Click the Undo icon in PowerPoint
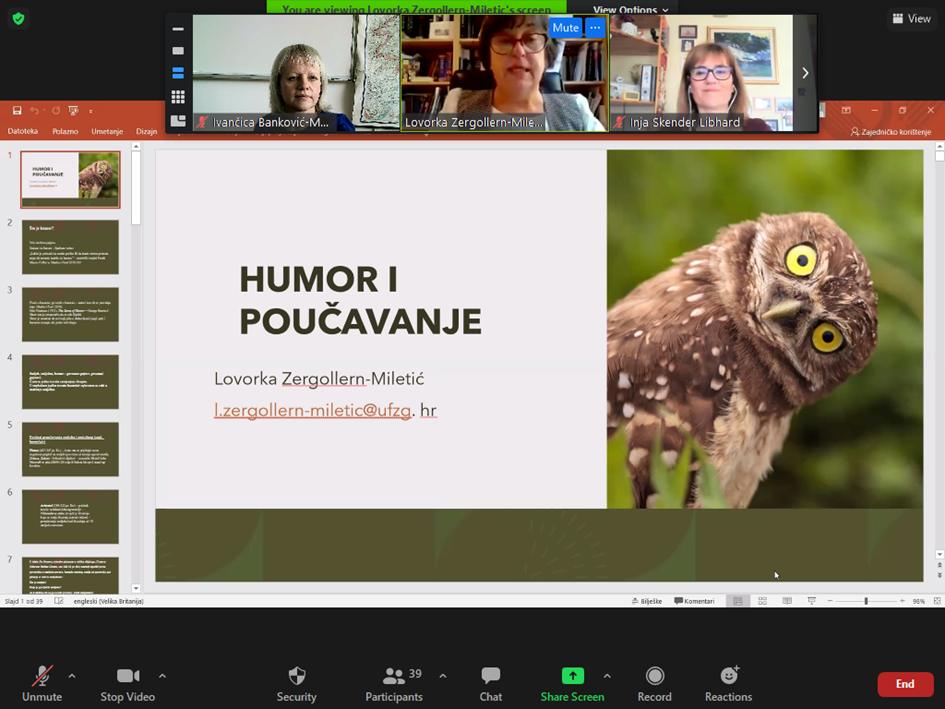945x709 pixels. click(x=35, y=111)
